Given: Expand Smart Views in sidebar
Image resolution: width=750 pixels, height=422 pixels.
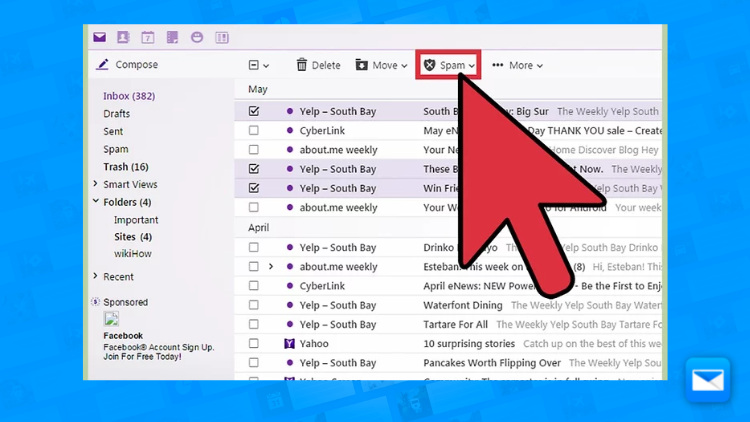Looking at the screenshot, I should click(95, 184).
